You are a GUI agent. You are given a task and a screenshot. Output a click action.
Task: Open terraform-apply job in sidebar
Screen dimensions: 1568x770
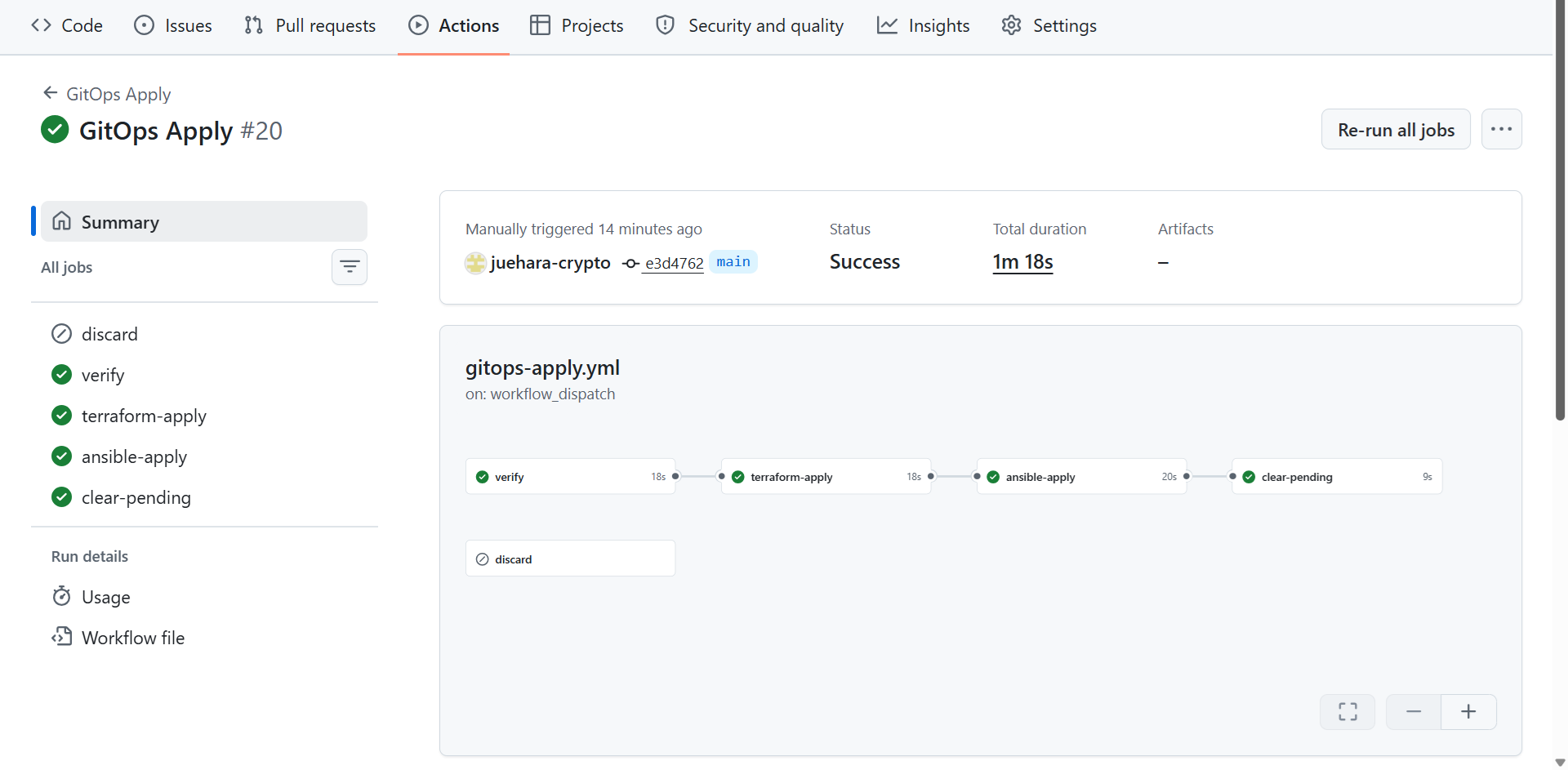204,416
